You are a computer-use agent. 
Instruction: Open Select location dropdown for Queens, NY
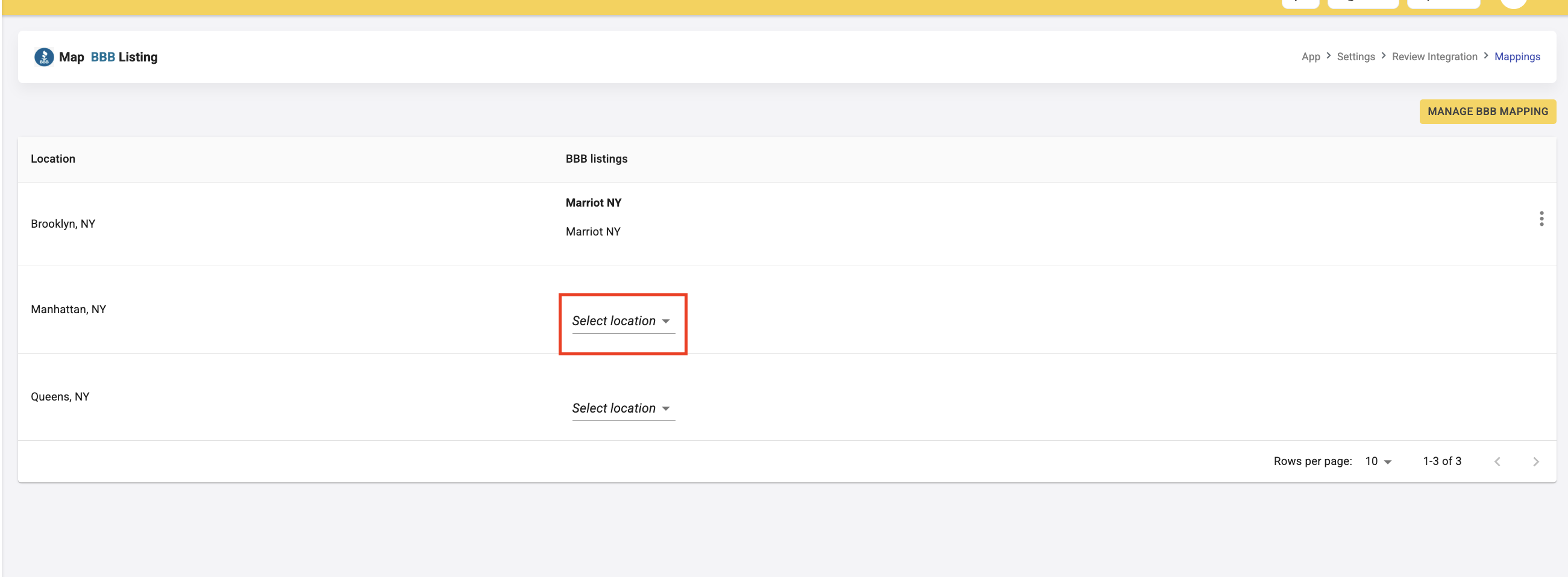(623, 408)
